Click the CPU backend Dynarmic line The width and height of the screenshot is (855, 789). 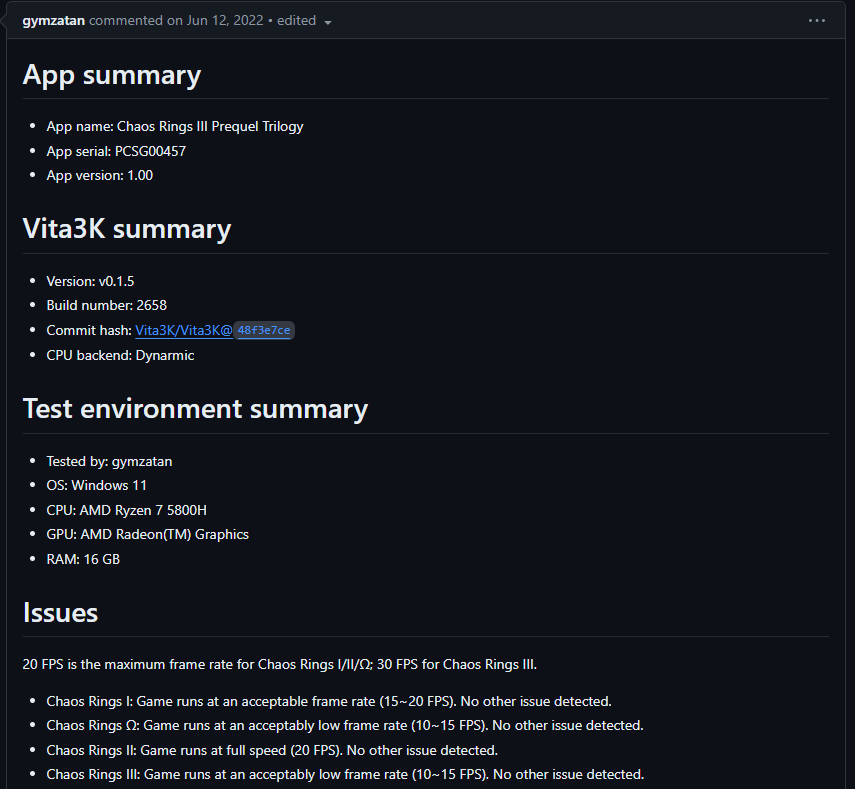(120, 355)
